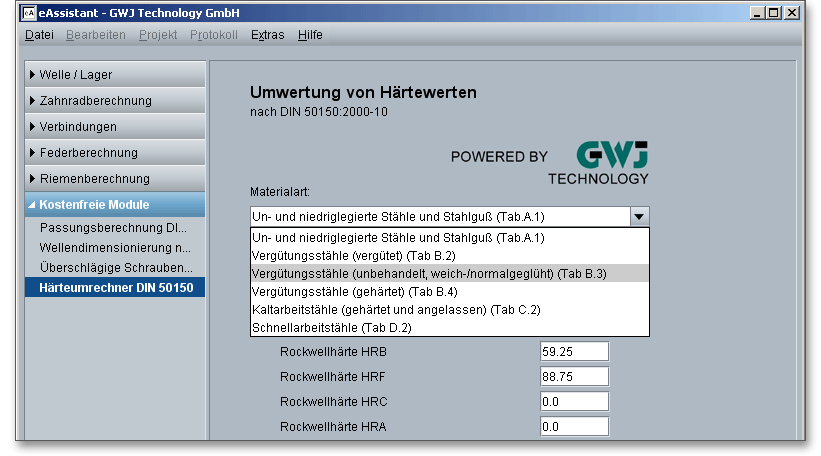The height and width of the screenshot is (456, 821).
Task: Click the Rockwellhärte HRC input field
Action: click(x=573, y=402)
